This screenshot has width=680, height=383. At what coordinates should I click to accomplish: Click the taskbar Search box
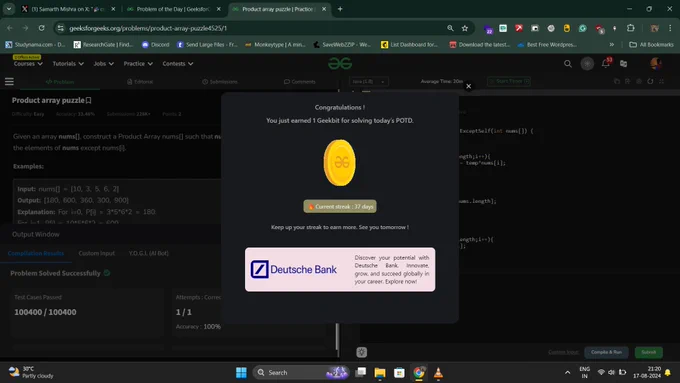(x=301, y=373)
